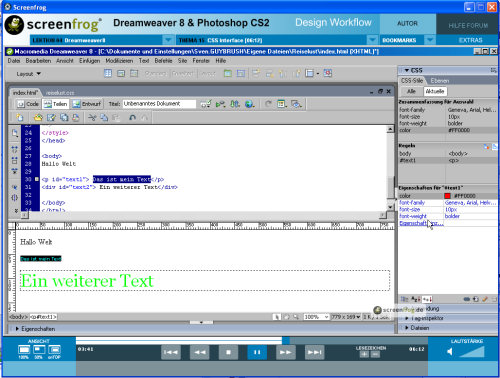Open the EXTRAS section
Screen dimensions: 500x378
pyautogui.click(x=470, y=40)
